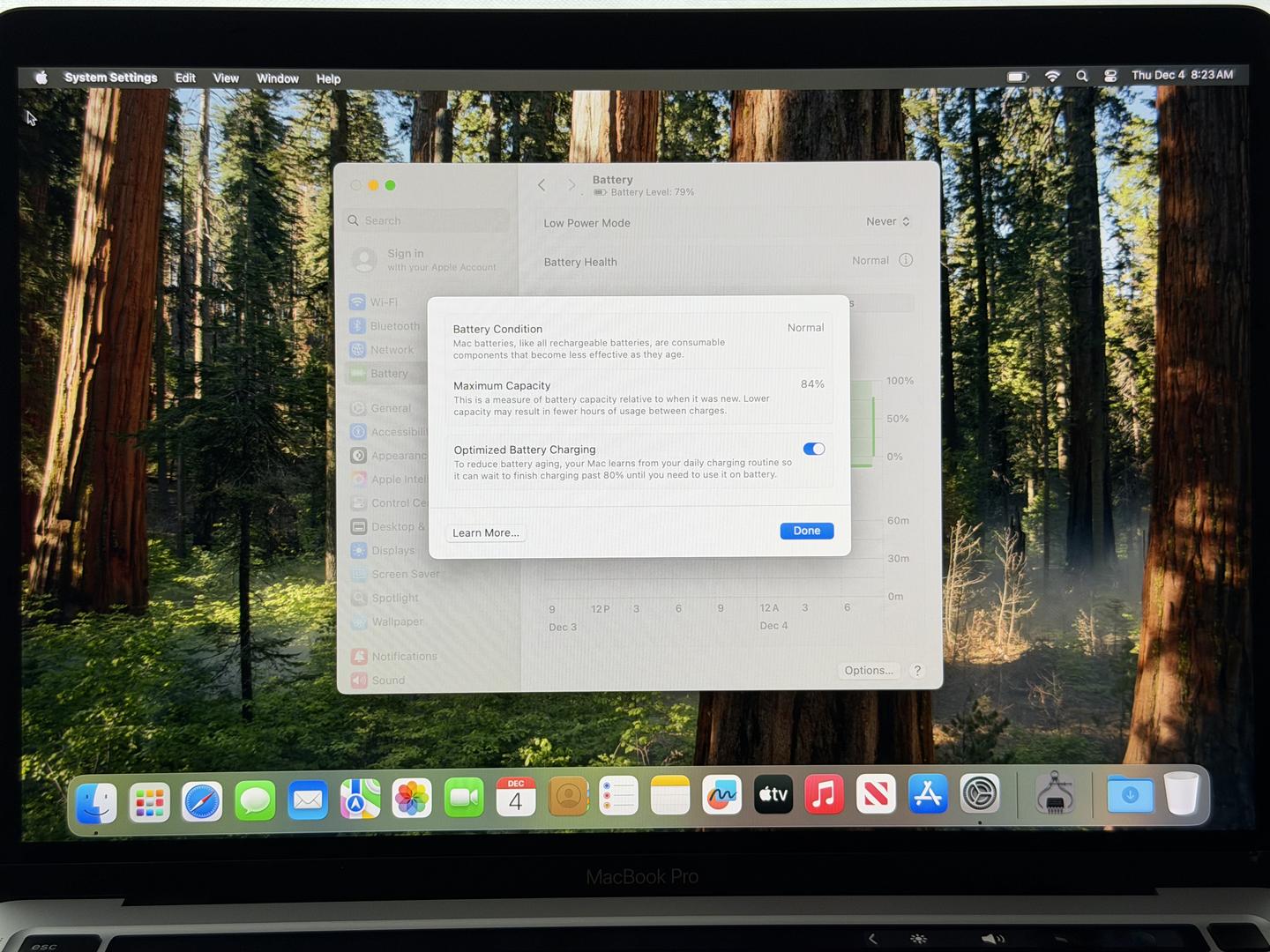Open the Wi-Fi menu bar icon
The width and height of the screenshot is (1270, 952).
(1052, 77)
